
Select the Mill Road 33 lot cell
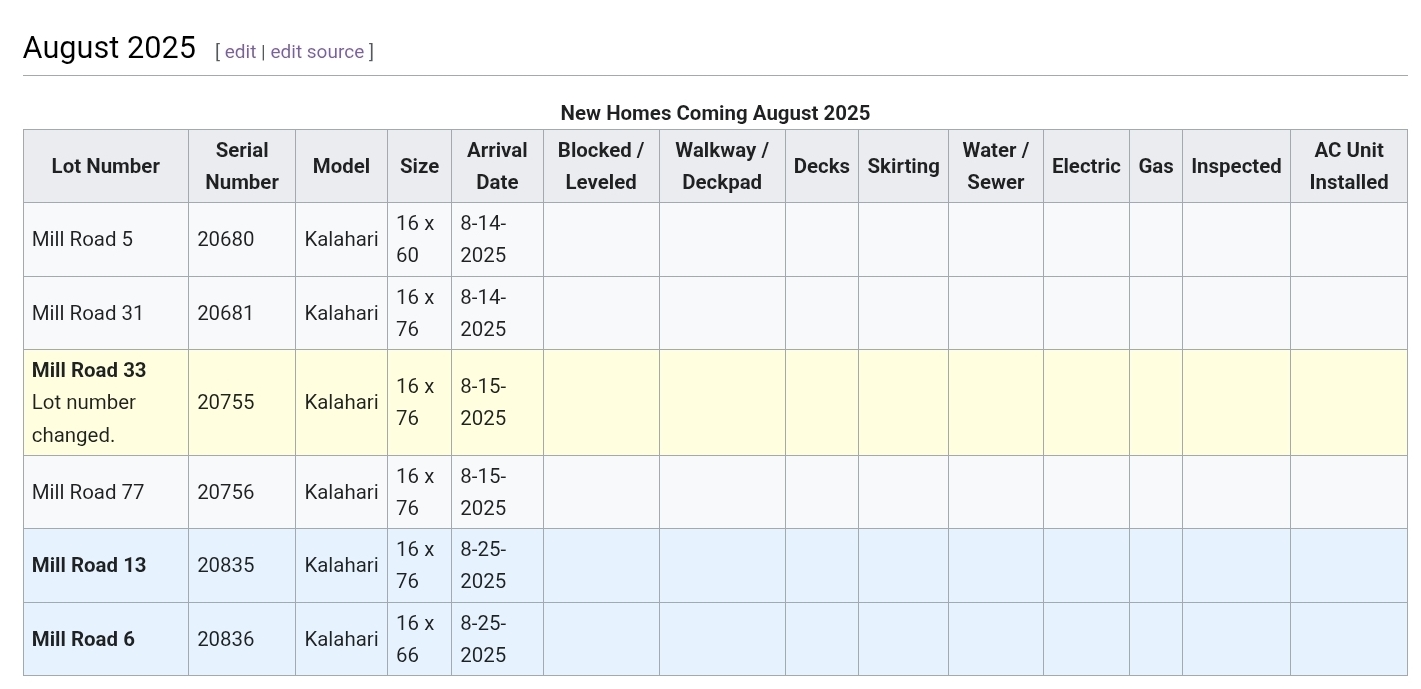pos(106,402)
